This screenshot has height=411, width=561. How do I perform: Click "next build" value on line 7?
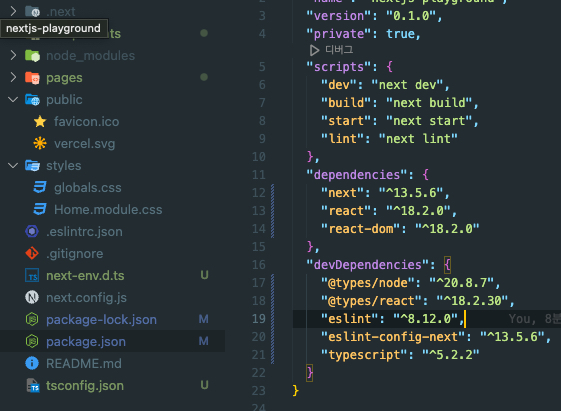[x=429, y=103]
